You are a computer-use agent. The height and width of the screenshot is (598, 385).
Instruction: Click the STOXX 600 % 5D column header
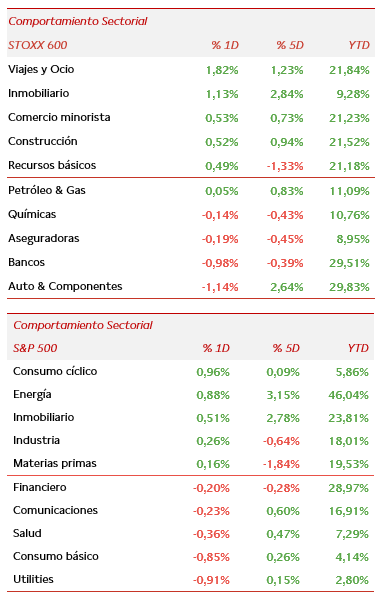tap(290, 45)
